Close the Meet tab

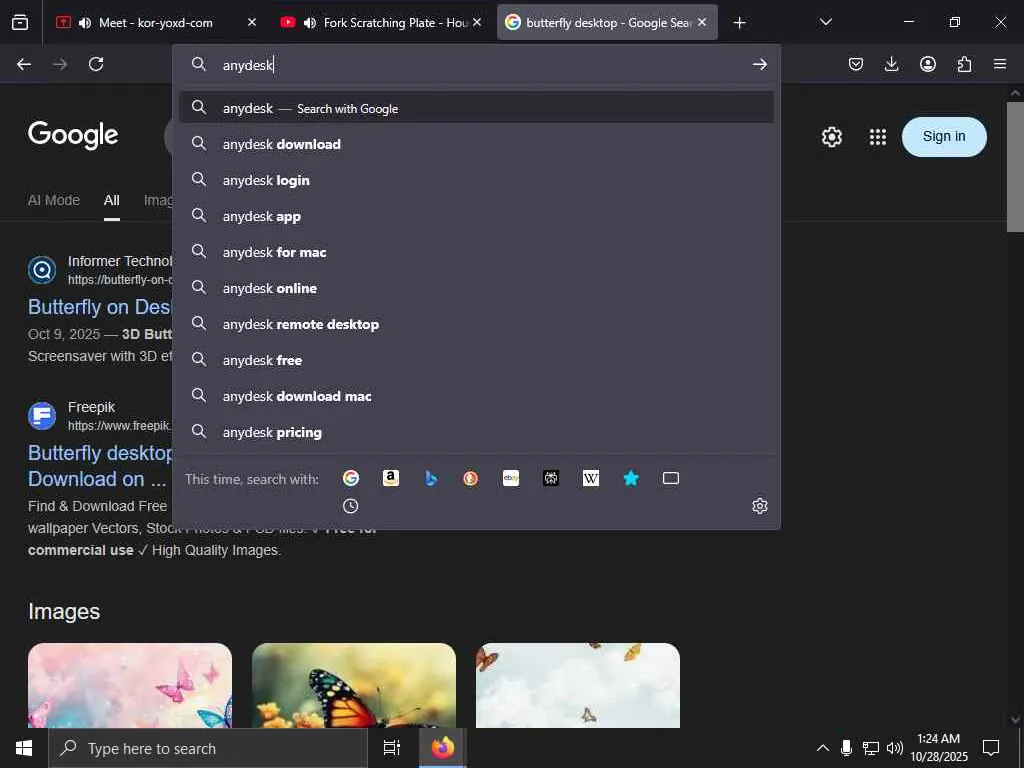point(252,22)
